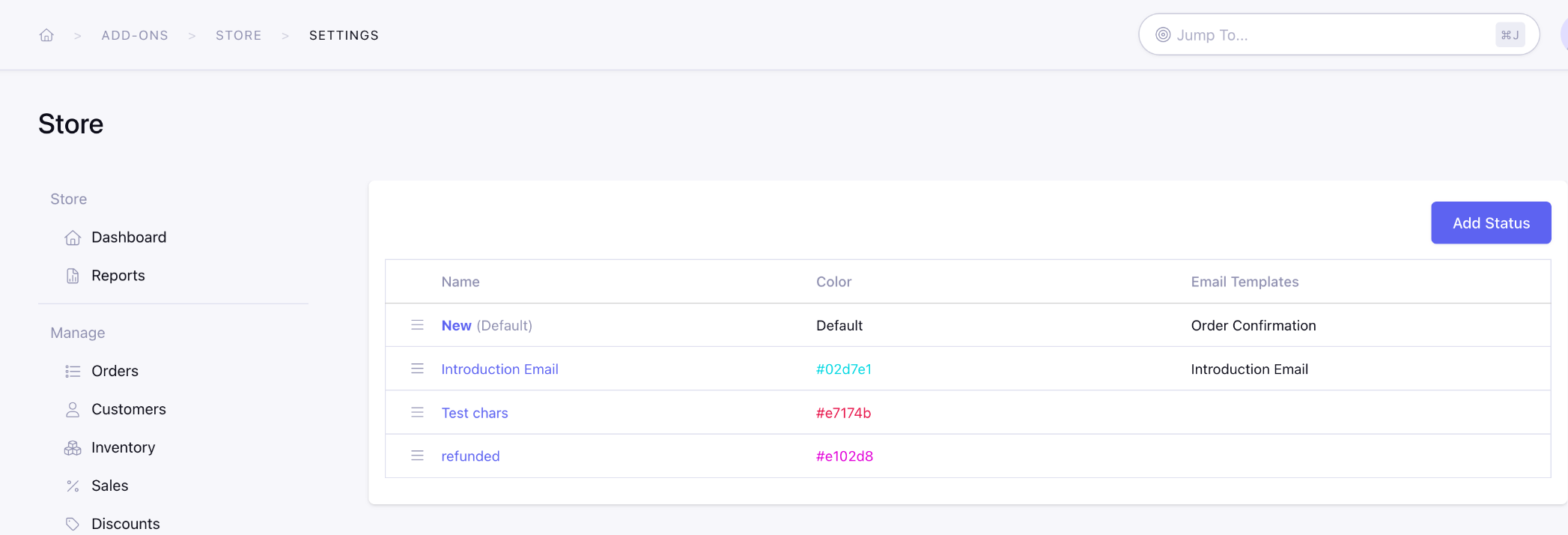Click the Orders list icon
1568x535 pixels.
(73, 371)
